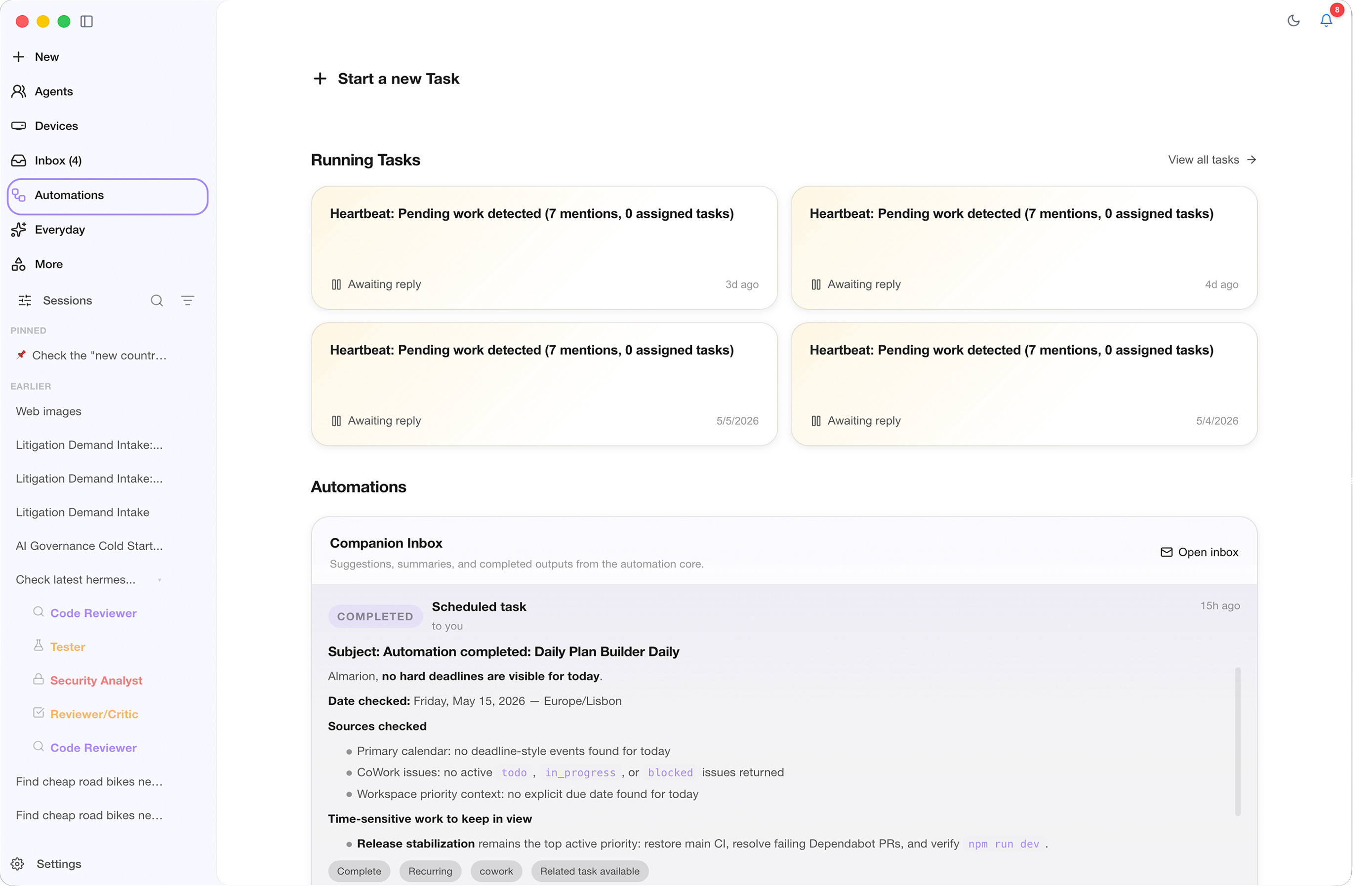Open AI Governance Cold Start session
This screenshot has width=1372, height=886.
(89, 545)
